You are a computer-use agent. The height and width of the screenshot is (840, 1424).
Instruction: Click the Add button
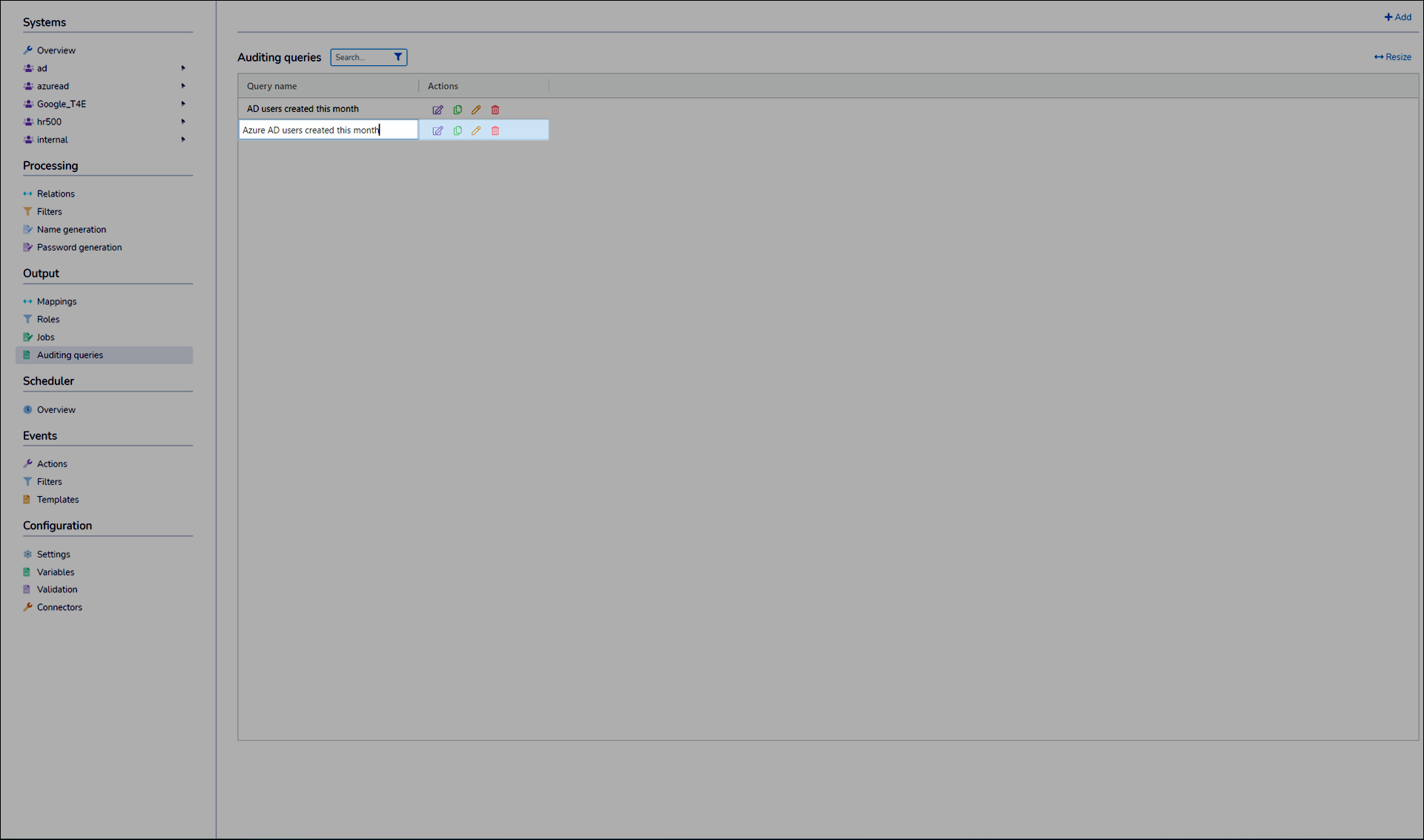coord(1397,16)
